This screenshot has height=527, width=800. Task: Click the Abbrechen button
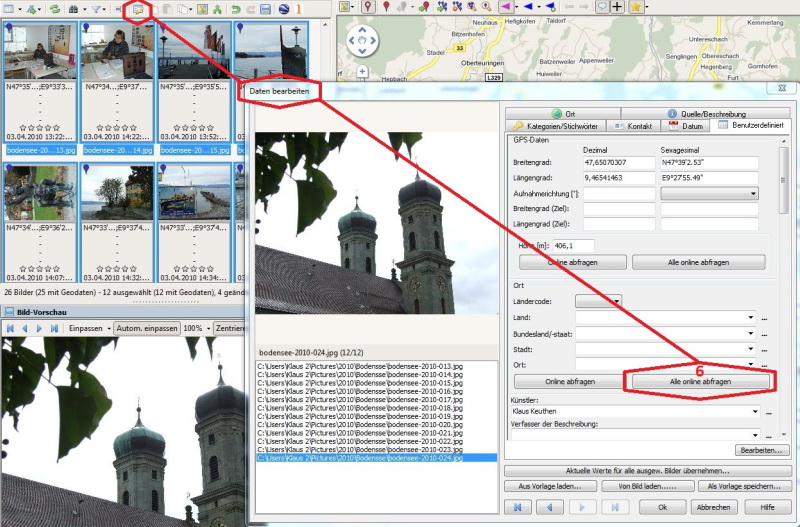tap(713, 507)
